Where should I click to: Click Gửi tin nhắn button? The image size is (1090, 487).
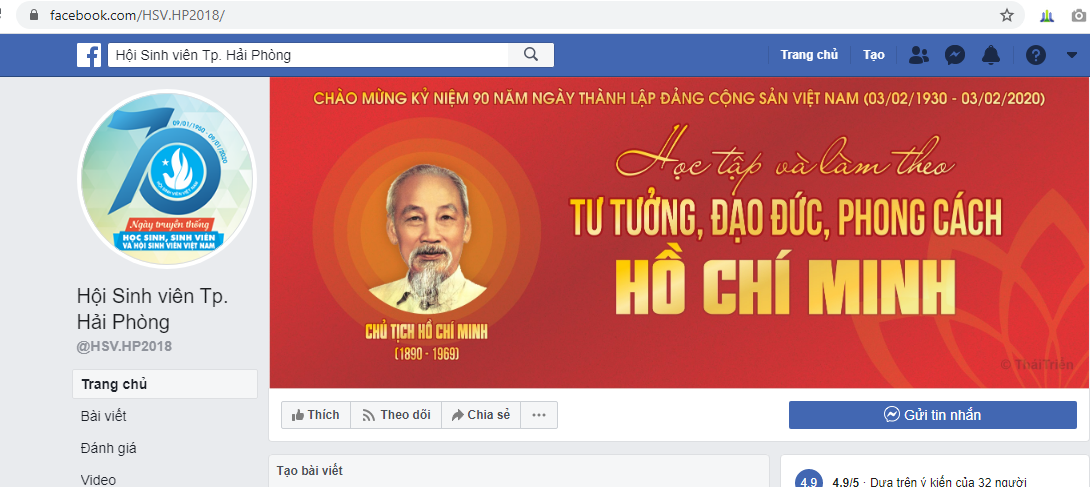tap(932, 415)
